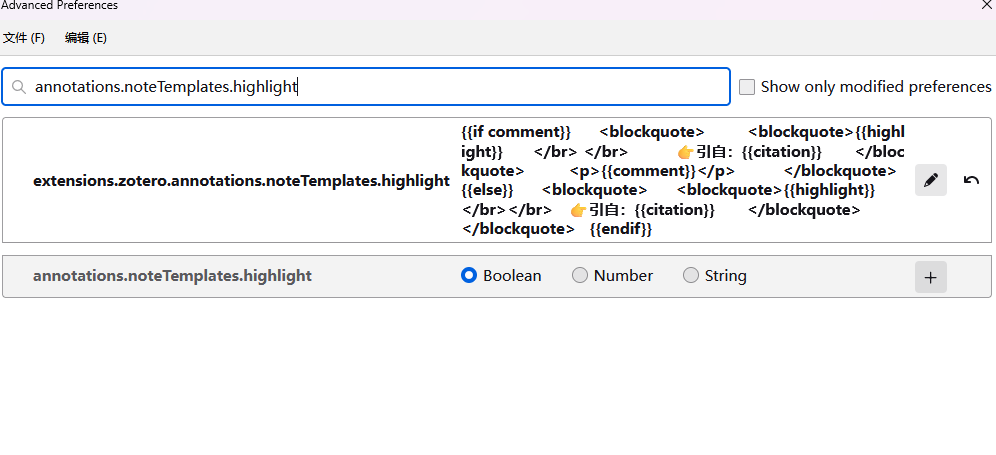The image size is (996, 455).
Task: Add the new preference with the plus icon
Action: coord(931,277)
